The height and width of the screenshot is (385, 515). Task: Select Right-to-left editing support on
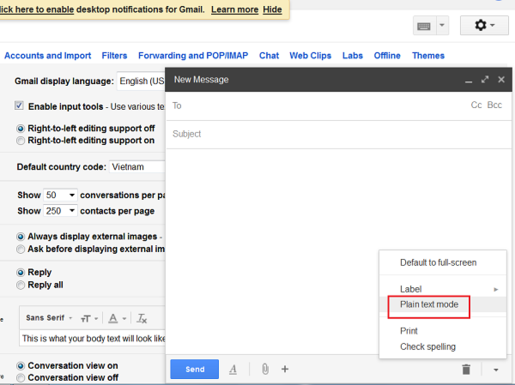20,141
